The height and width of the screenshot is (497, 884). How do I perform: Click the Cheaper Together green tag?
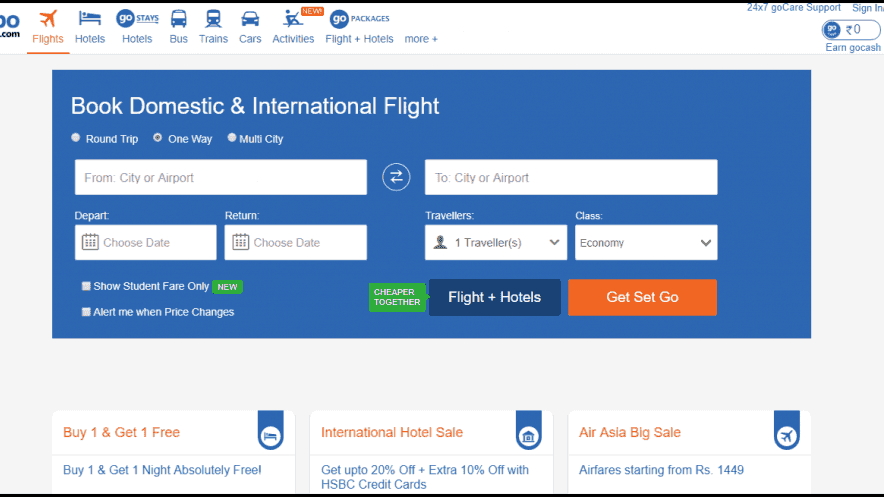click(x=397, y=297)
